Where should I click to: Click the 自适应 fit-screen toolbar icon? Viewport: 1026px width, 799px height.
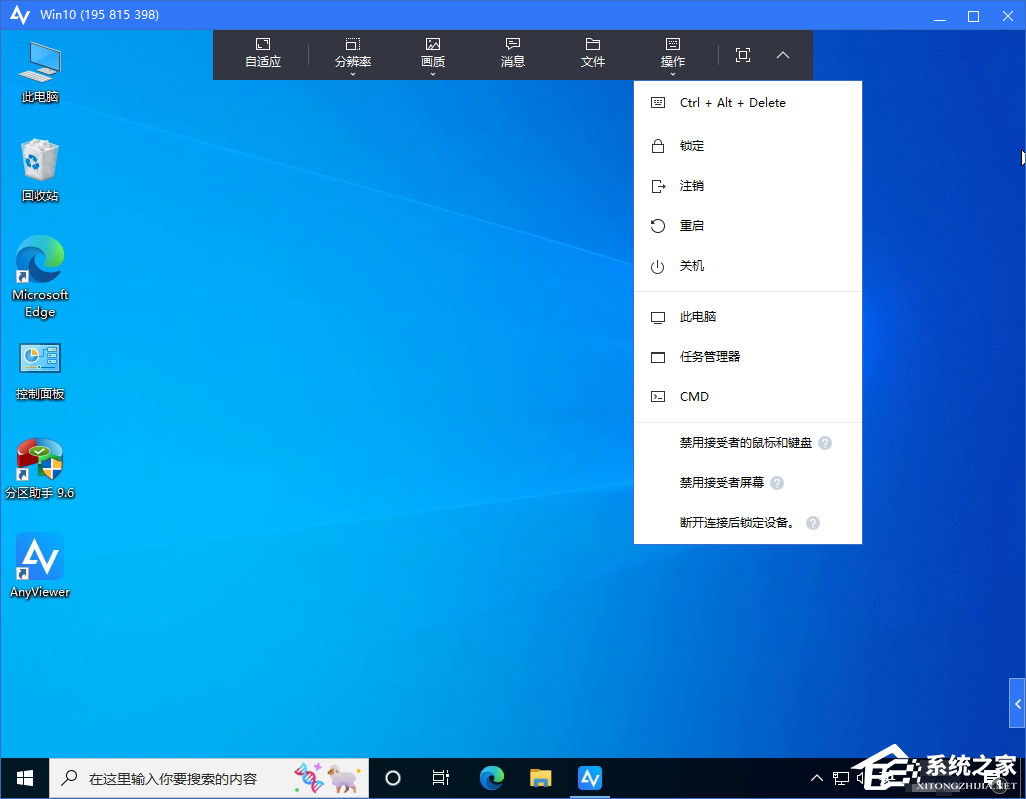pos(263,52)
